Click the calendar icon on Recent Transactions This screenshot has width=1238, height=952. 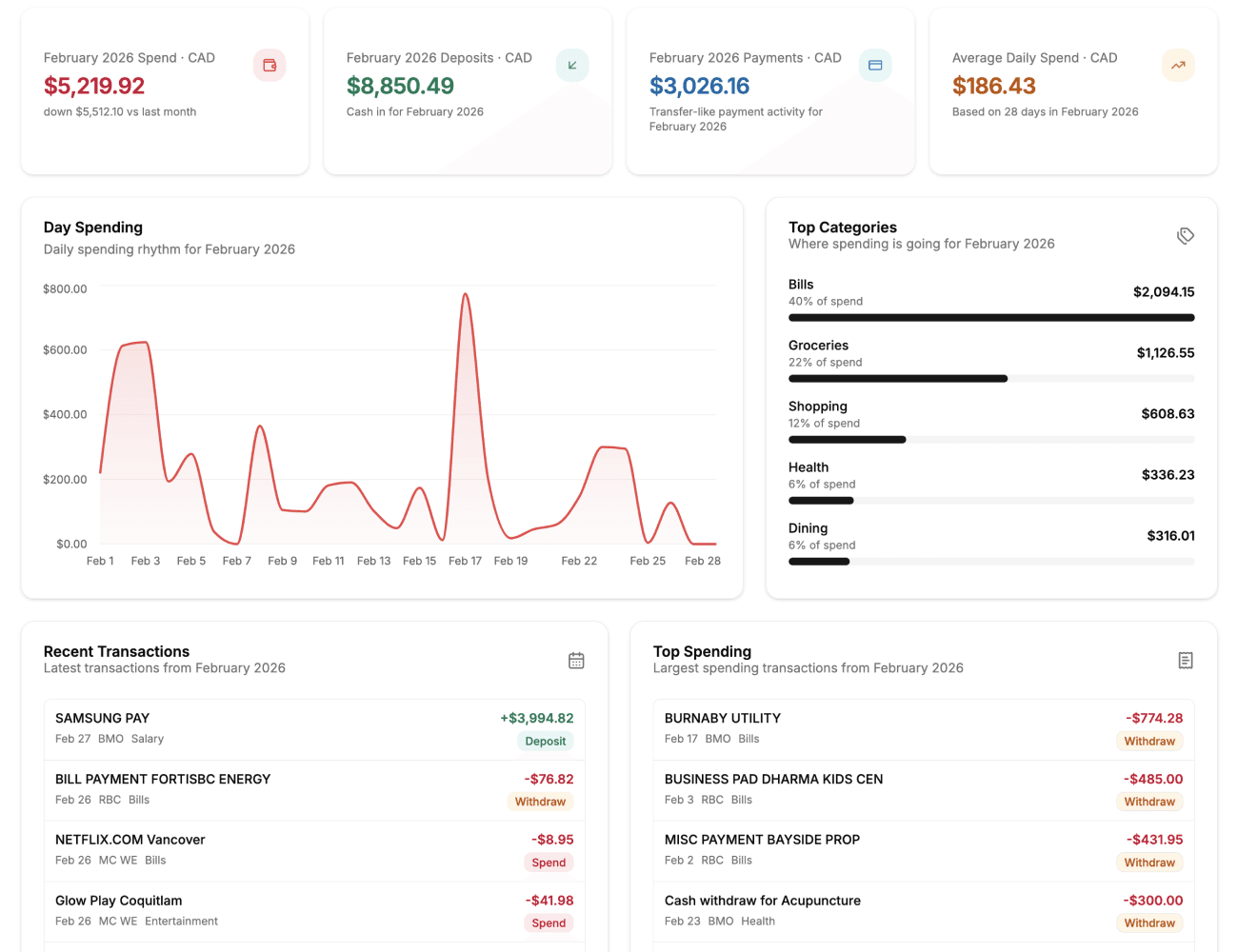coord(576,660)
